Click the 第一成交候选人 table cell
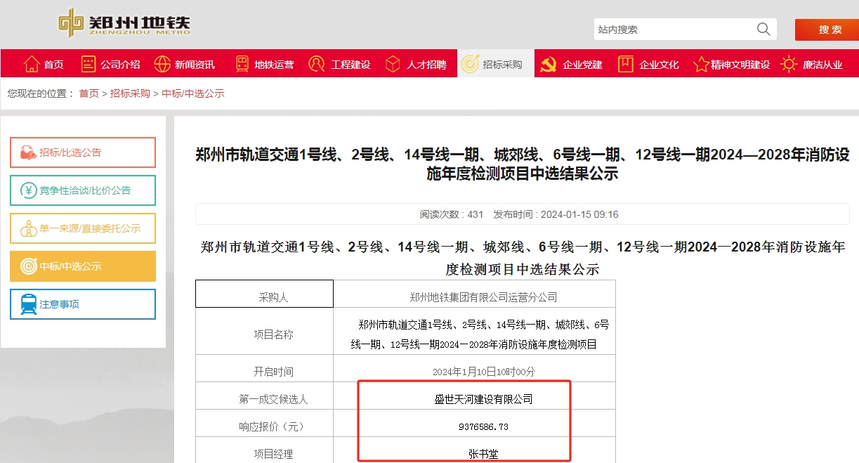This screenshot has width=859, height=463. 265,396
